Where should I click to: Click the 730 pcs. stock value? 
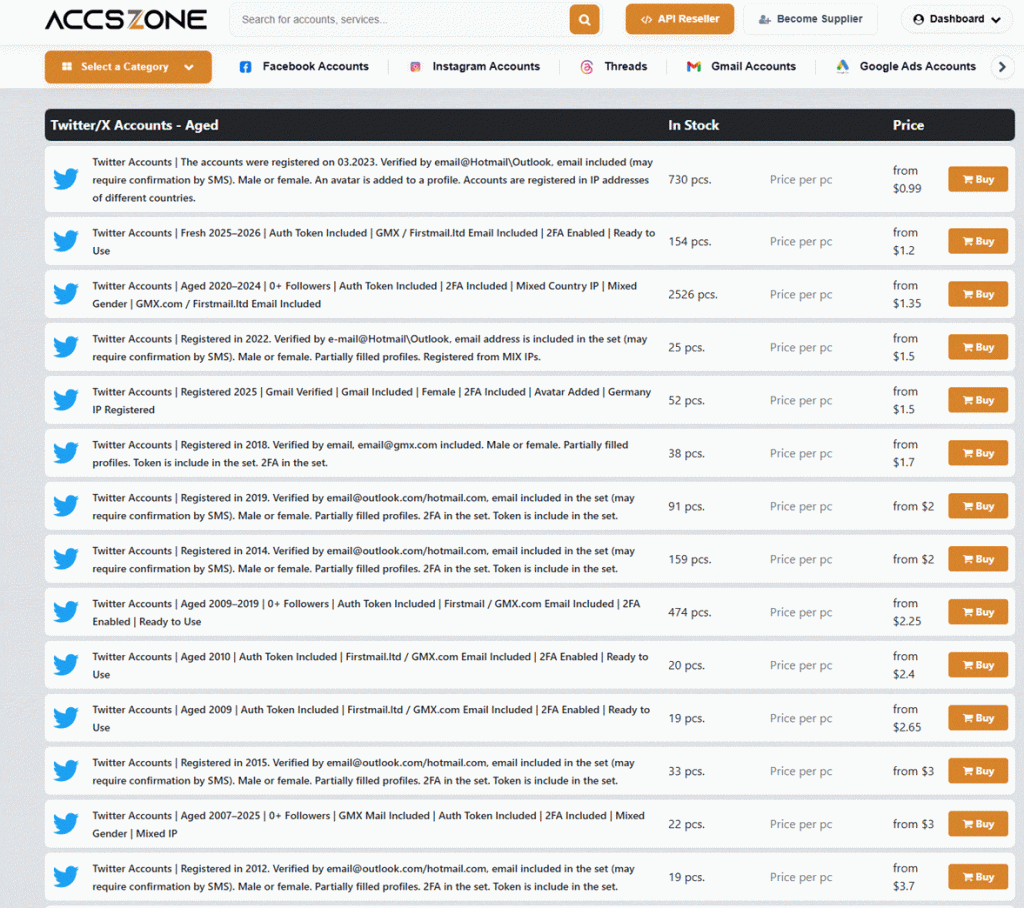pyautogui.click(x=690, y=179)
